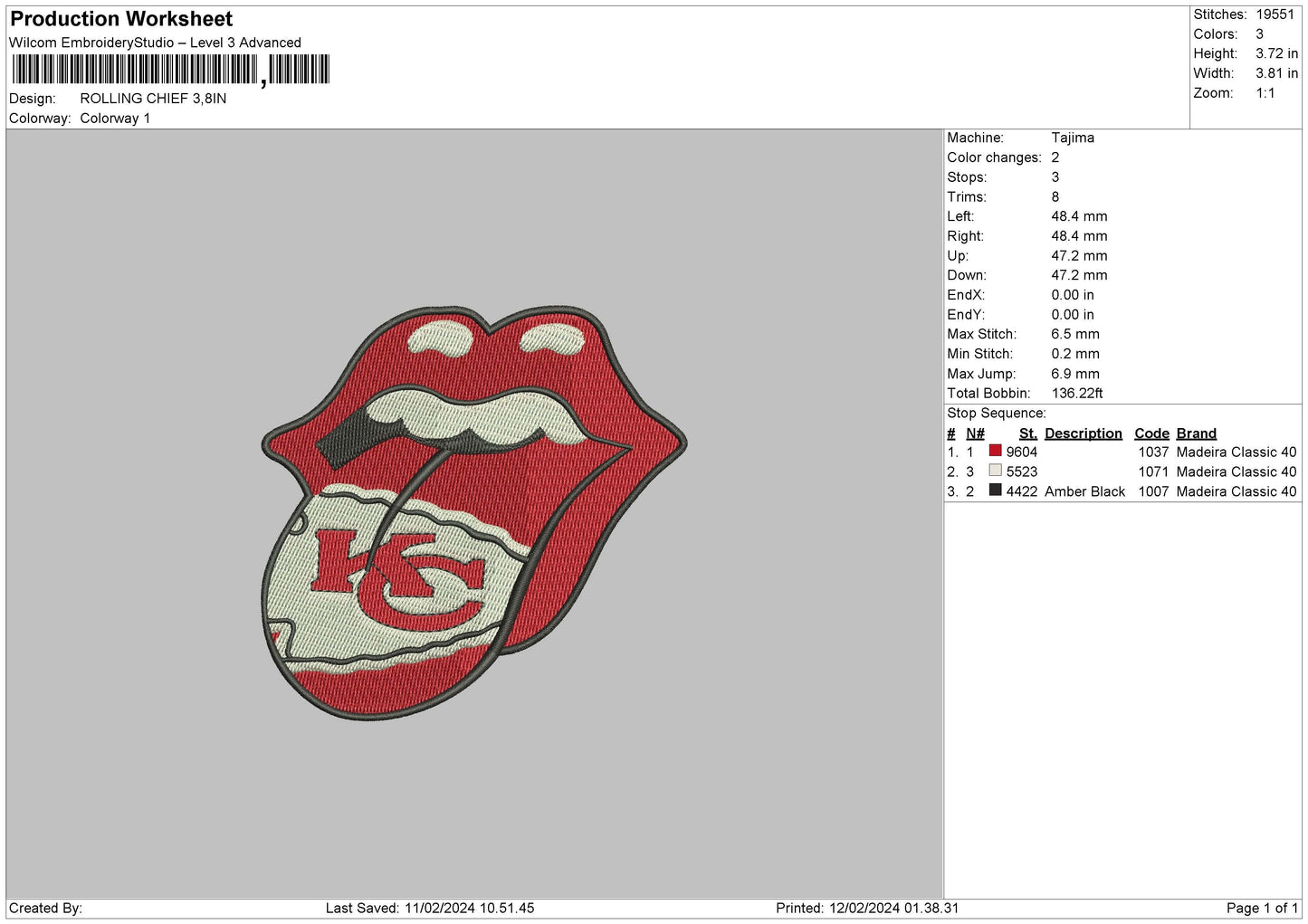Click the Max Jump value '6.9 mm'
The height and width of the screenshot is (924, 1308).
coord(1075,374)
